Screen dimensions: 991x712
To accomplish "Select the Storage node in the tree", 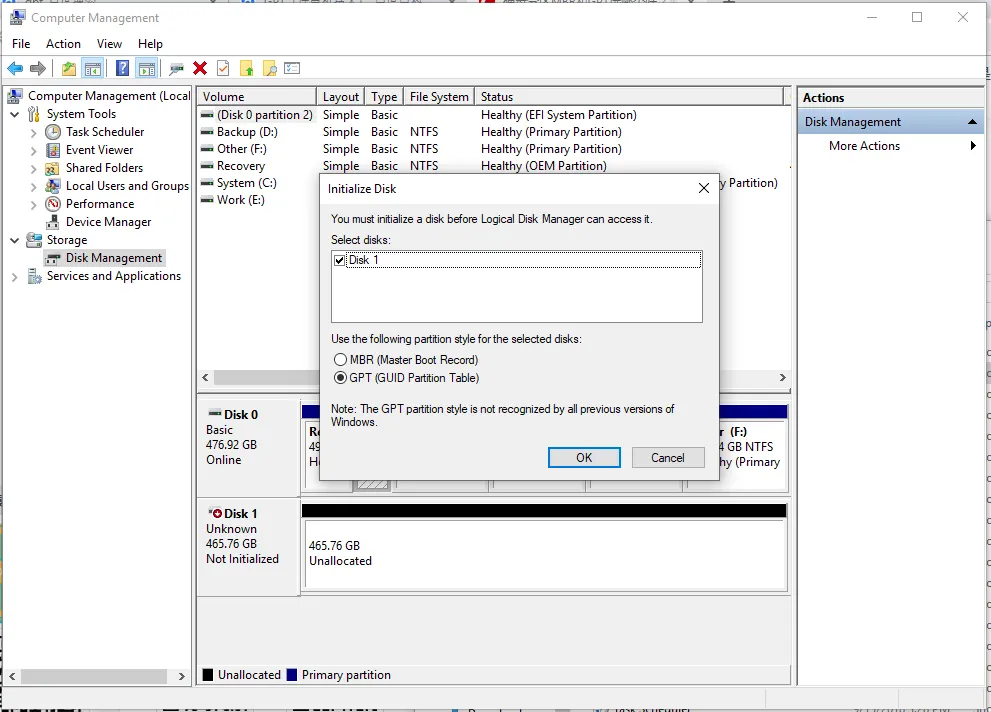I will pos(66,240).
